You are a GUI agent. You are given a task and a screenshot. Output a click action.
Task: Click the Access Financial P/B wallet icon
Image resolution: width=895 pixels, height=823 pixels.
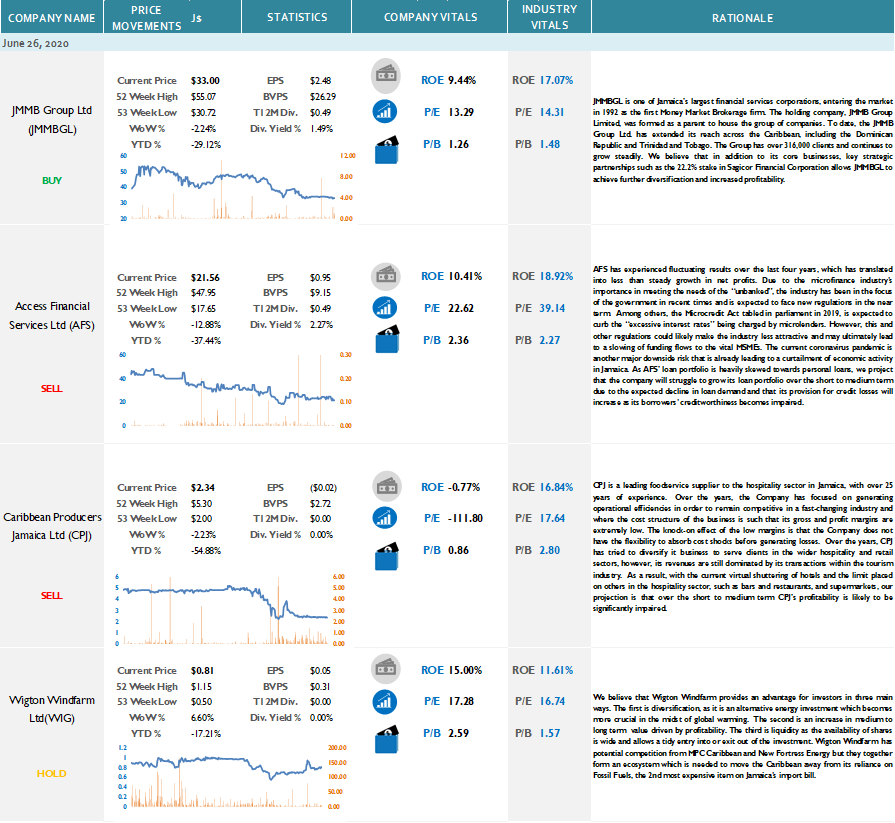387,339
